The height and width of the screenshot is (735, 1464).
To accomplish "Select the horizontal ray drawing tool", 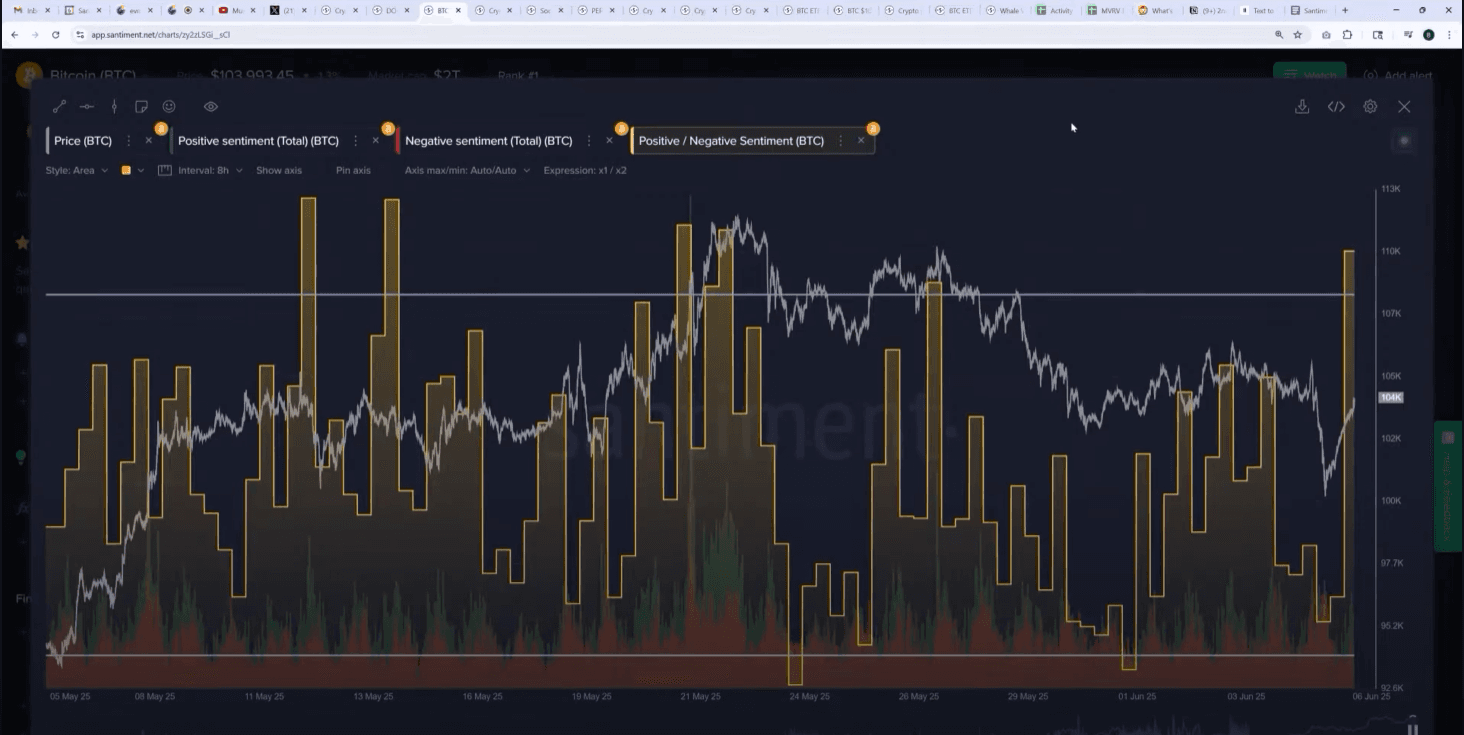I will [x=87, y=107].
